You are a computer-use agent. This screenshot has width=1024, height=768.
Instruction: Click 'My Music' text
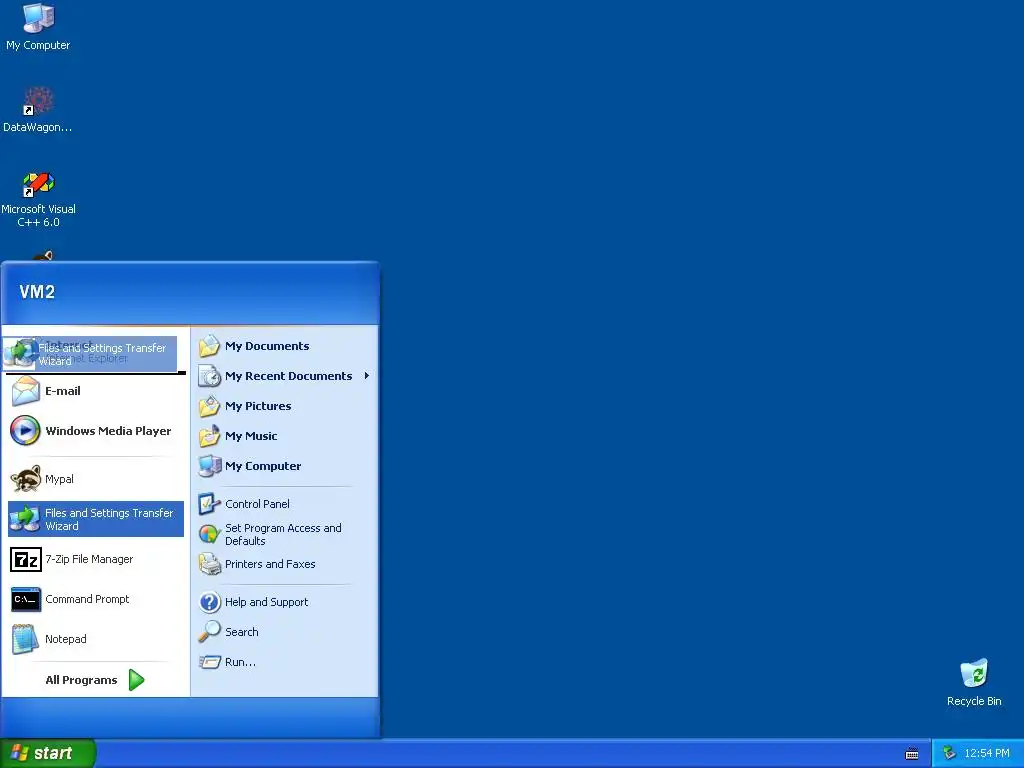click(251, 436)
